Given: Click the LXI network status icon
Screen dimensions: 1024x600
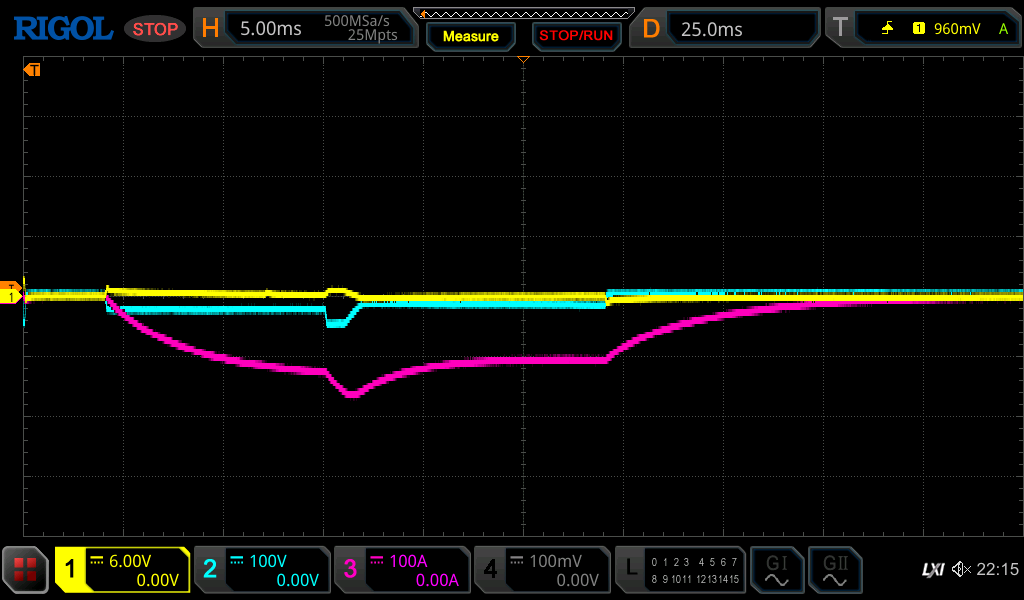Looking at the screenshot, I should coord(932,570).
